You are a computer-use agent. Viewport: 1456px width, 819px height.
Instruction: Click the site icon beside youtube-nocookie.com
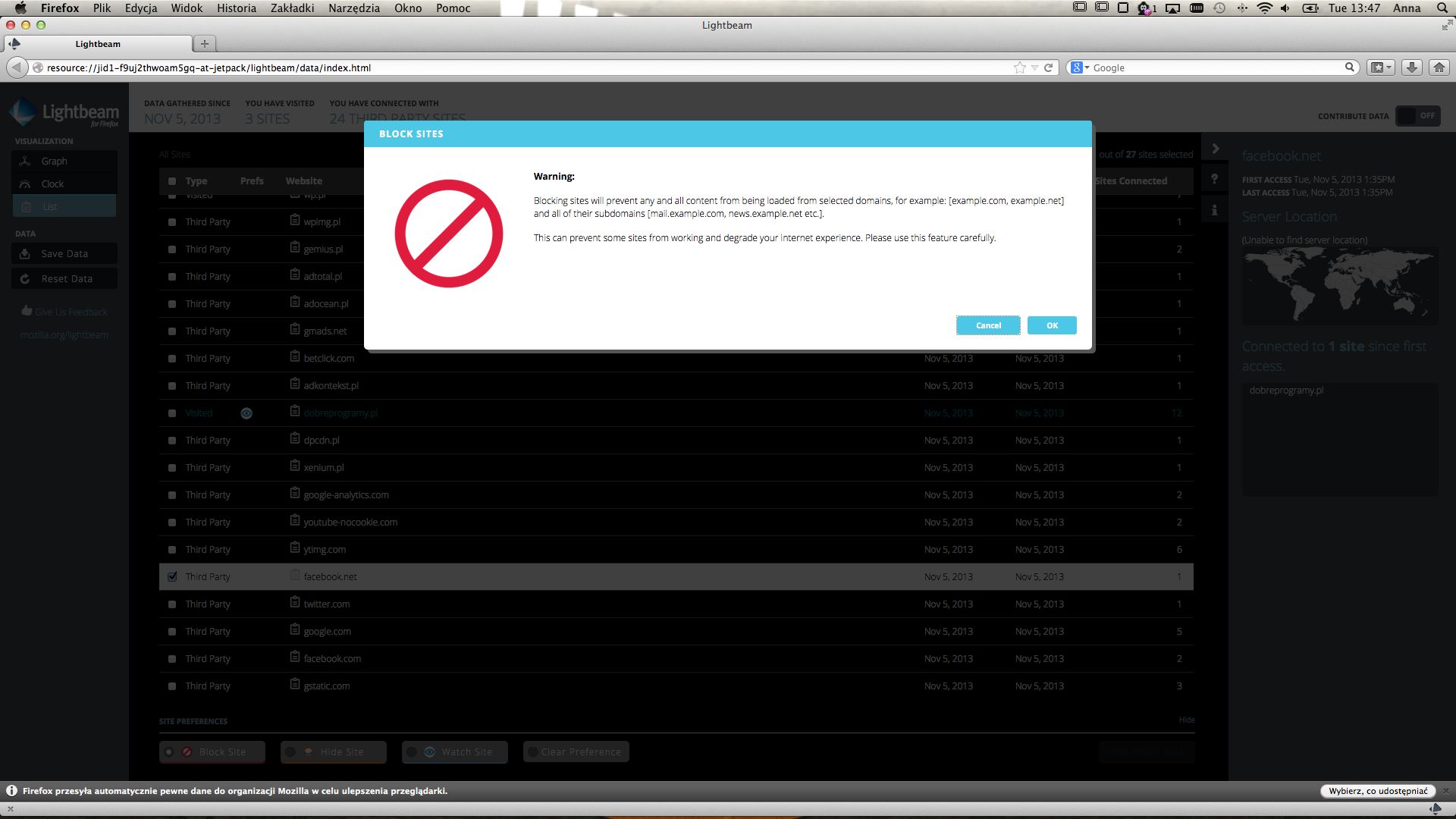coord(295,520)
